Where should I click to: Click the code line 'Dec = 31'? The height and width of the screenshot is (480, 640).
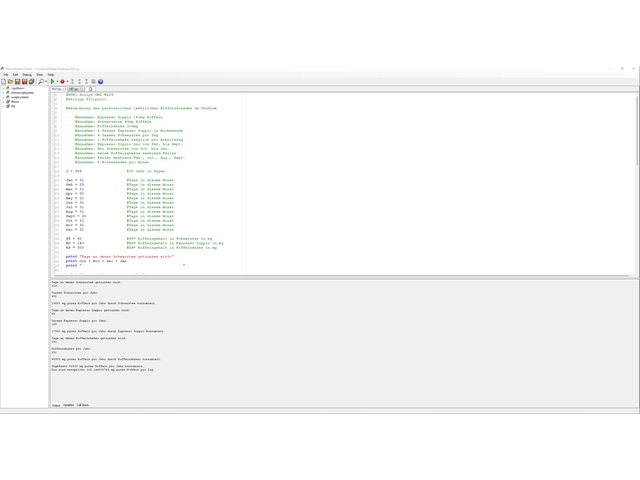tap(75, 230)
